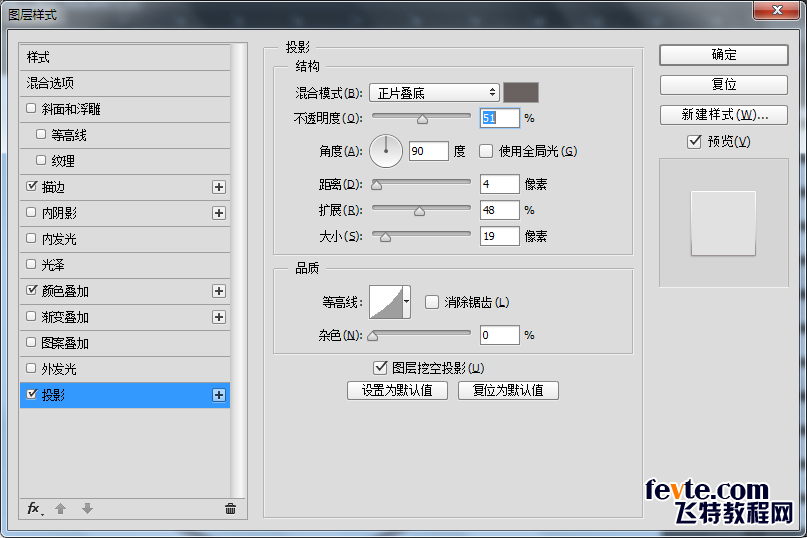This screenshot has height=538, width=807.
Task: Click the contour curve thumbnail
Action: click(x=386, y=302)
